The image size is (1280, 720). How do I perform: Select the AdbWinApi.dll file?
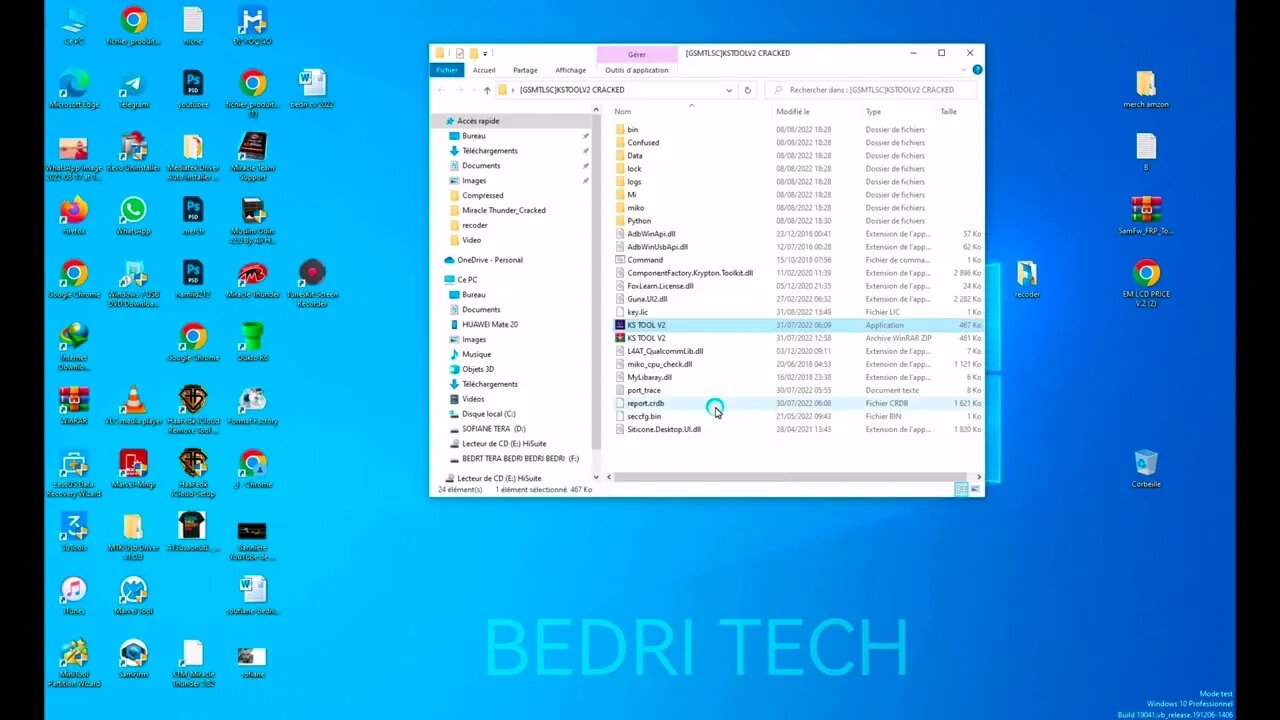[x=798, y=234]
